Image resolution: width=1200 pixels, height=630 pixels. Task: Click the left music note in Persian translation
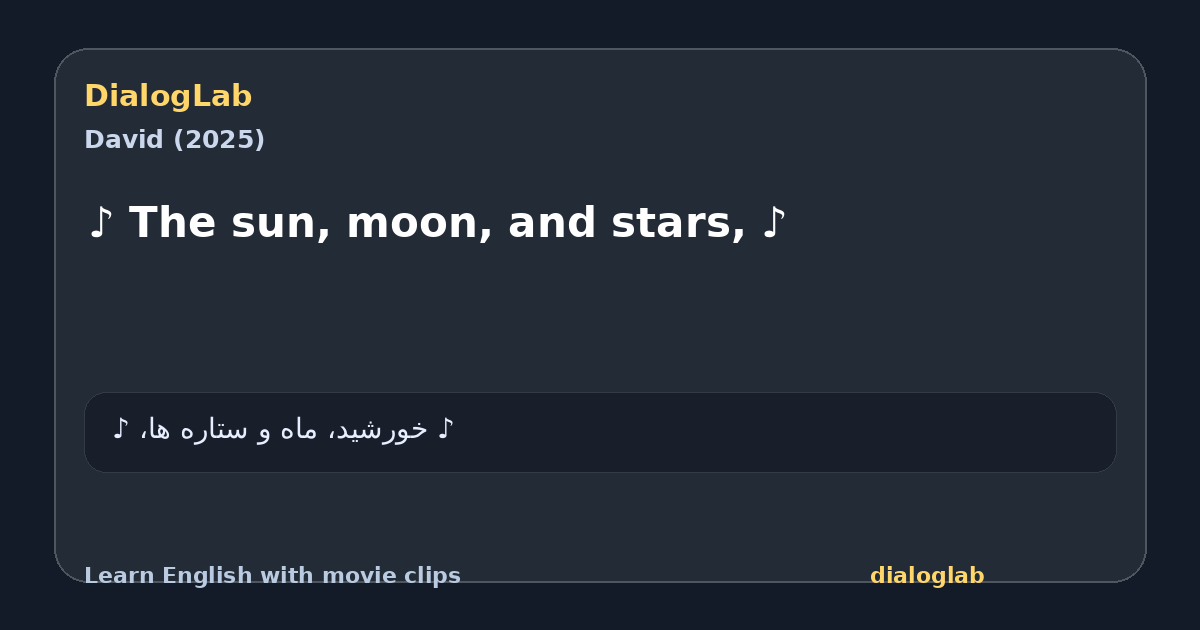(121, 430)
